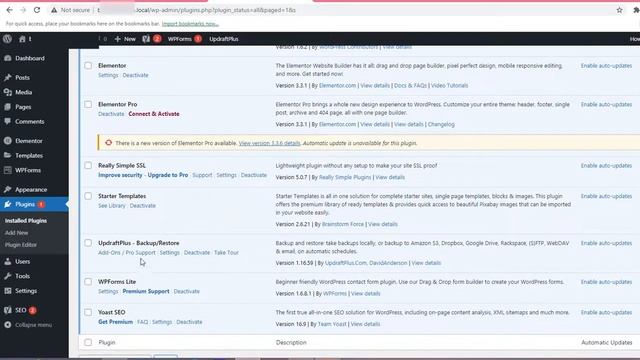Check the WPForms Lite checkbox

[x=88, y=282]
